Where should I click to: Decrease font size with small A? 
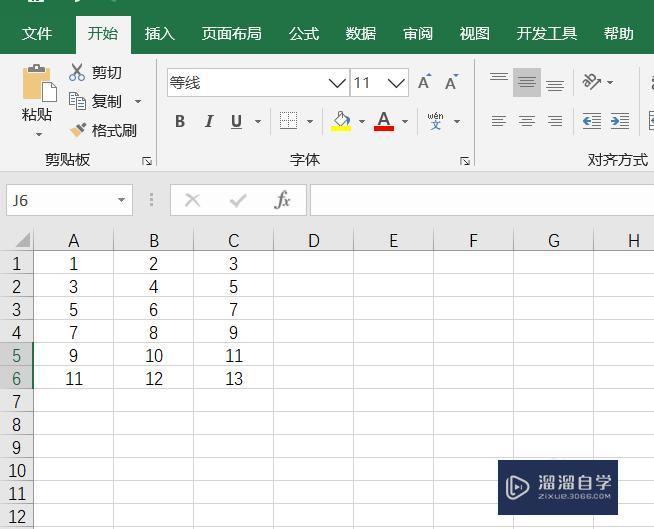[451, 82]
